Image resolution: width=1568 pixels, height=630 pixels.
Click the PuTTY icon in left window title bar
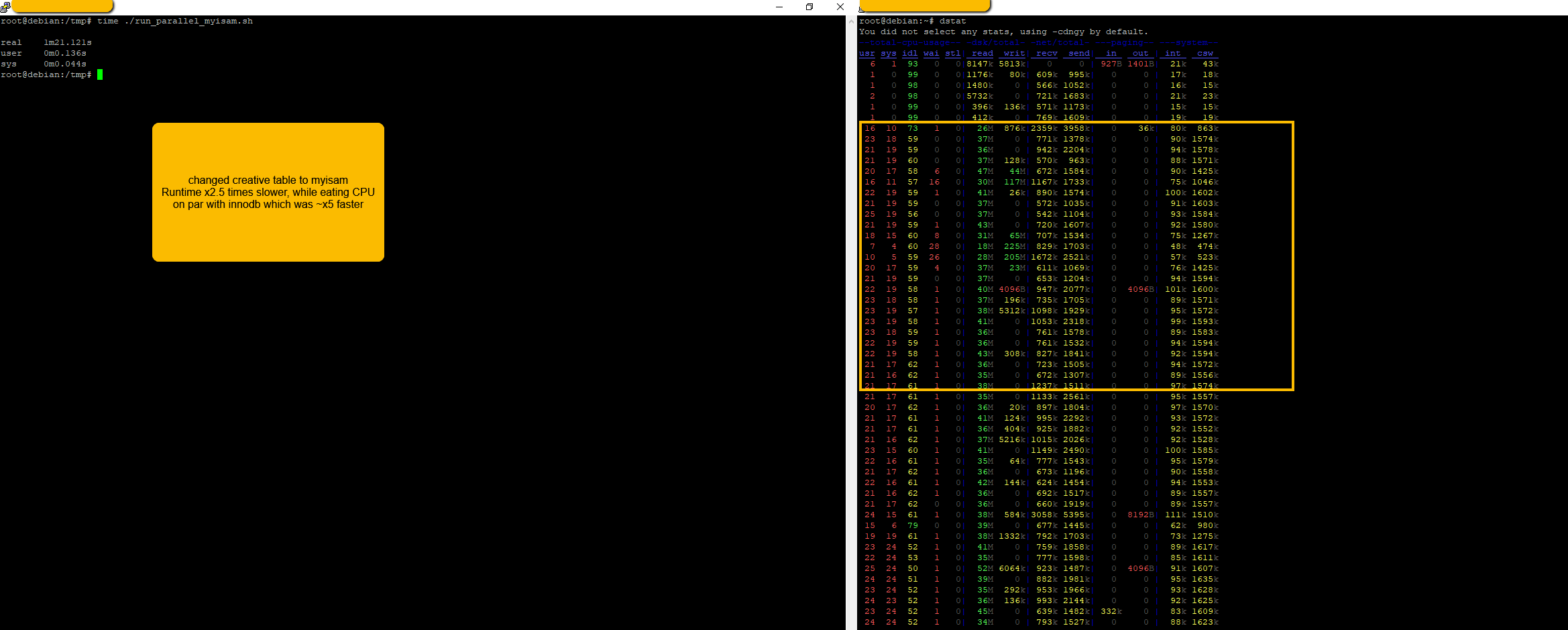coord(5,7)
